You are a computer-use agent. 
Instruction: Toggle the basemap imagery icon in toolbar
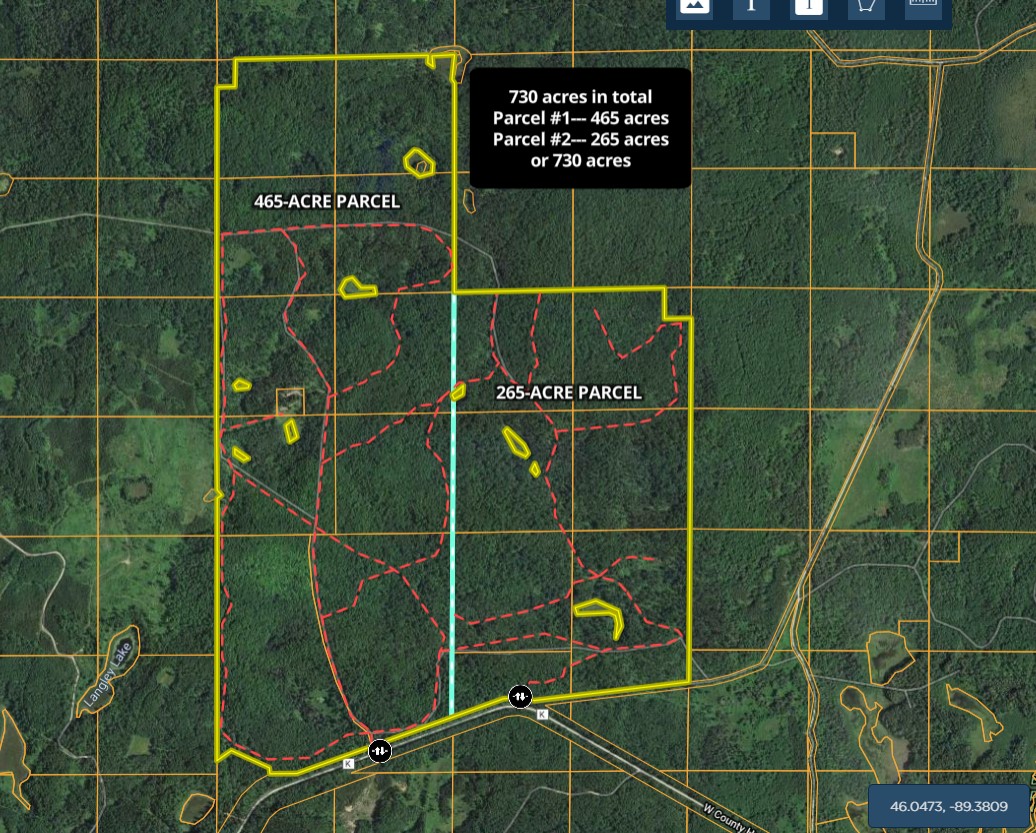(x=694, y=6)
